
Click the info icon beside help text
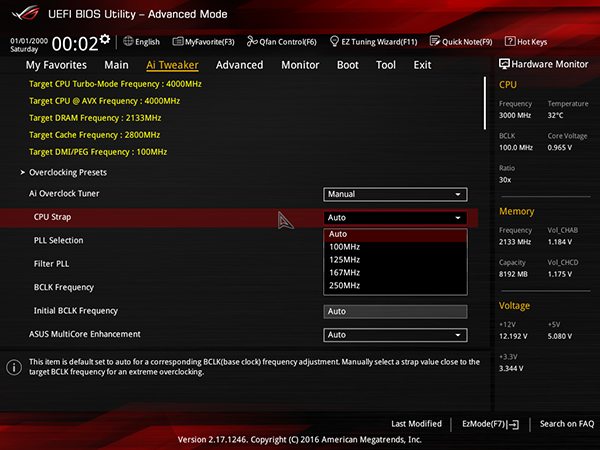point(14,367)
